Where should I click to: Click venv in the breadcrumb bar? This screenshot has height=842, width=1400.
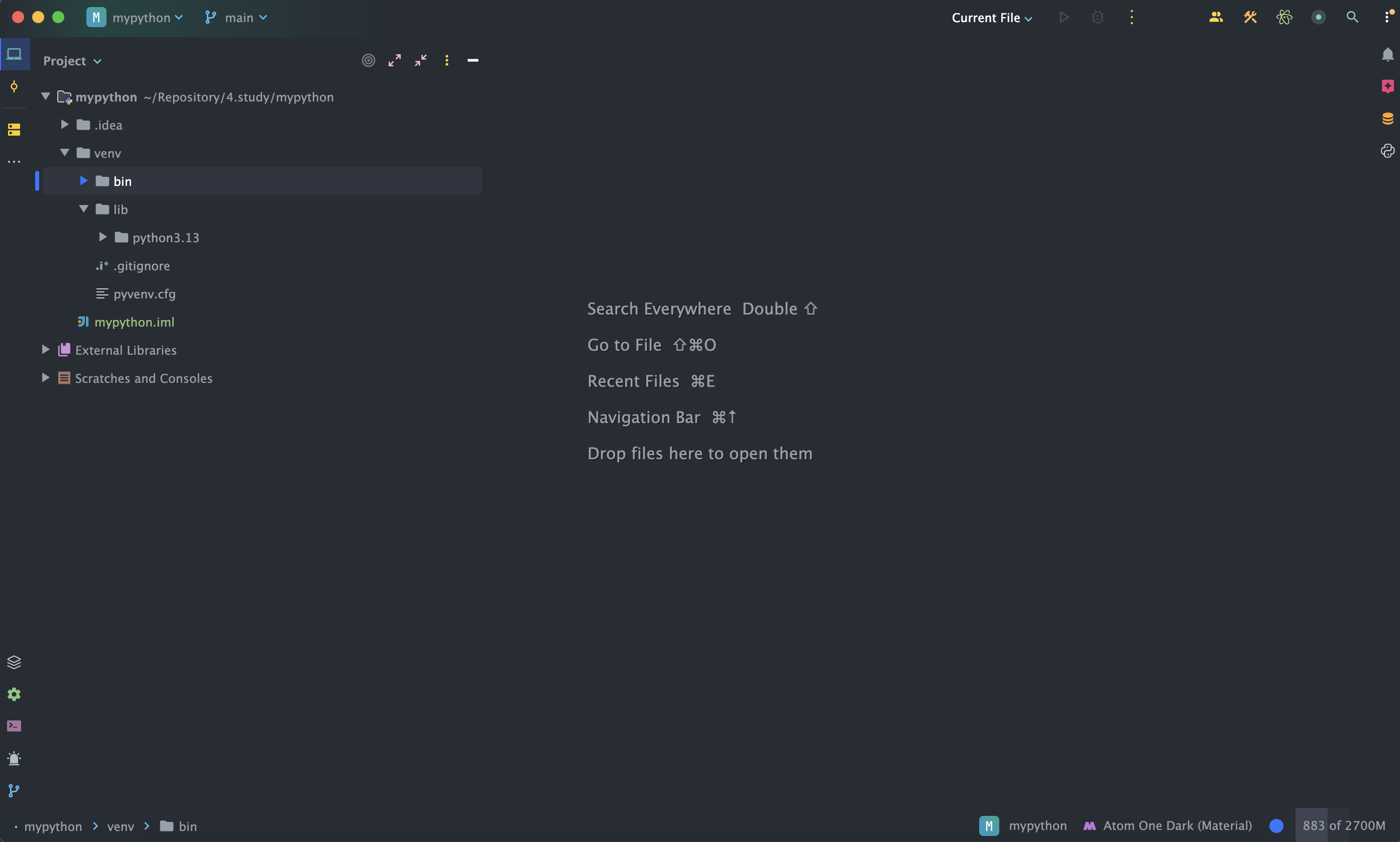tap(121, 826)
